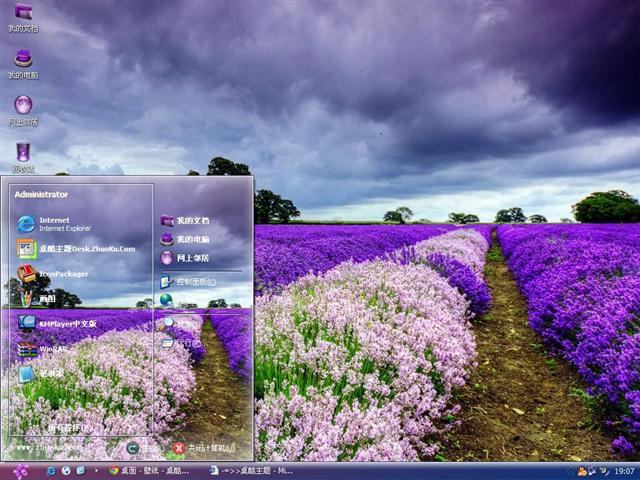Image resolution: width=640 pixels, height=480 pixels.
Task: Click the Administrator user name in the Start menu
Action: 41,195
